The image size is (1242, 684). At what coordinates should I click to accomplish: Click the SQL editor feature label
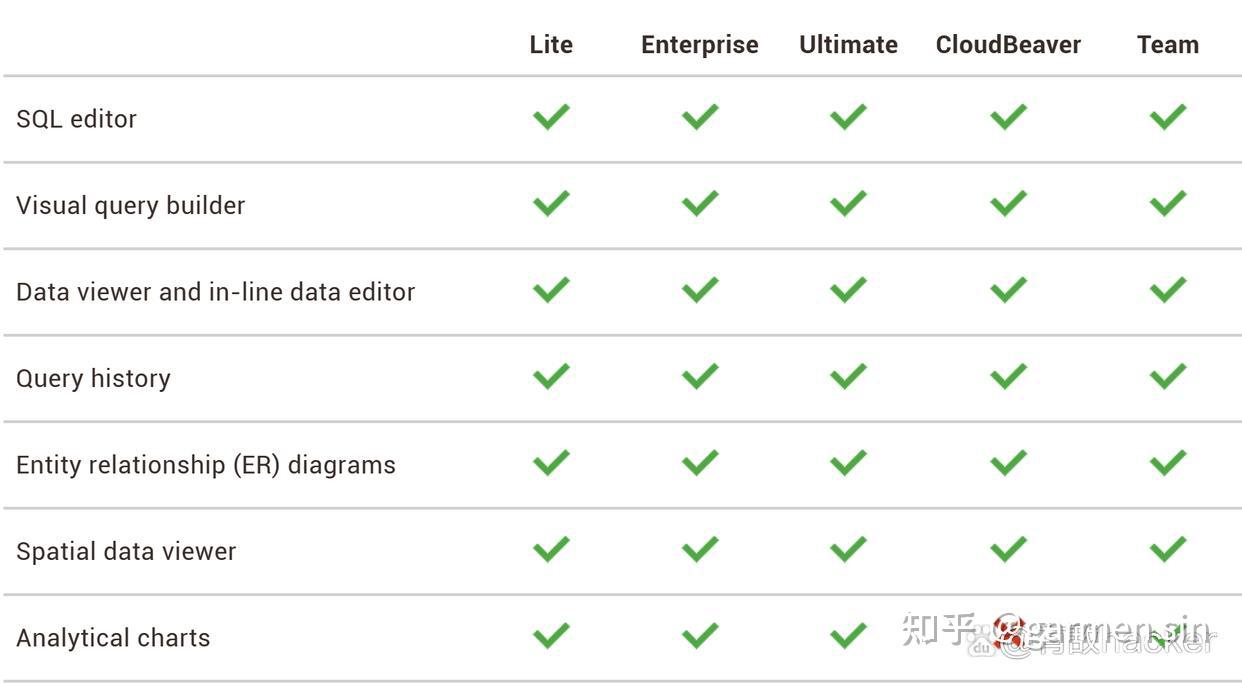point(76,119)
